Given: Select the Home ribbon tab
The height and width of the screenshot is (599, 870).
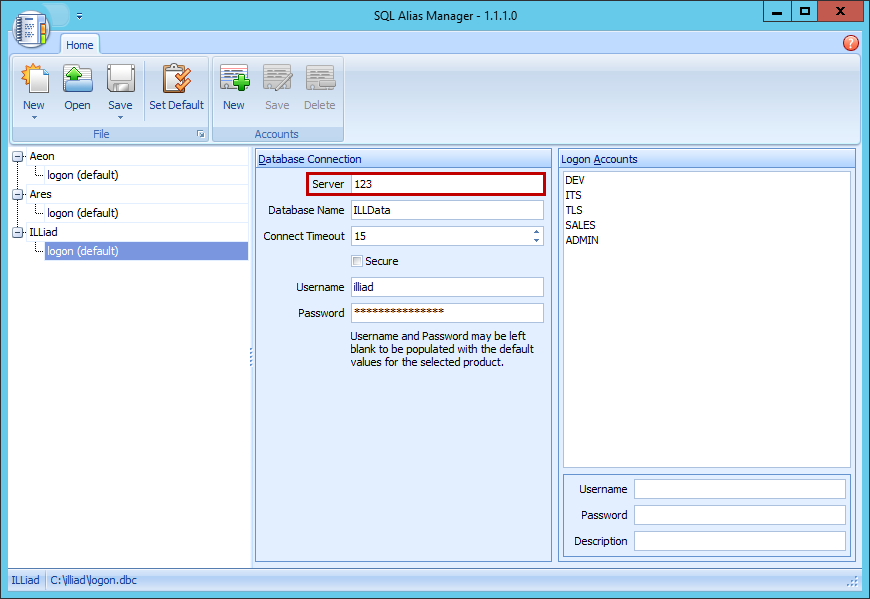Looking at the screenshot, I should [80, 44].
